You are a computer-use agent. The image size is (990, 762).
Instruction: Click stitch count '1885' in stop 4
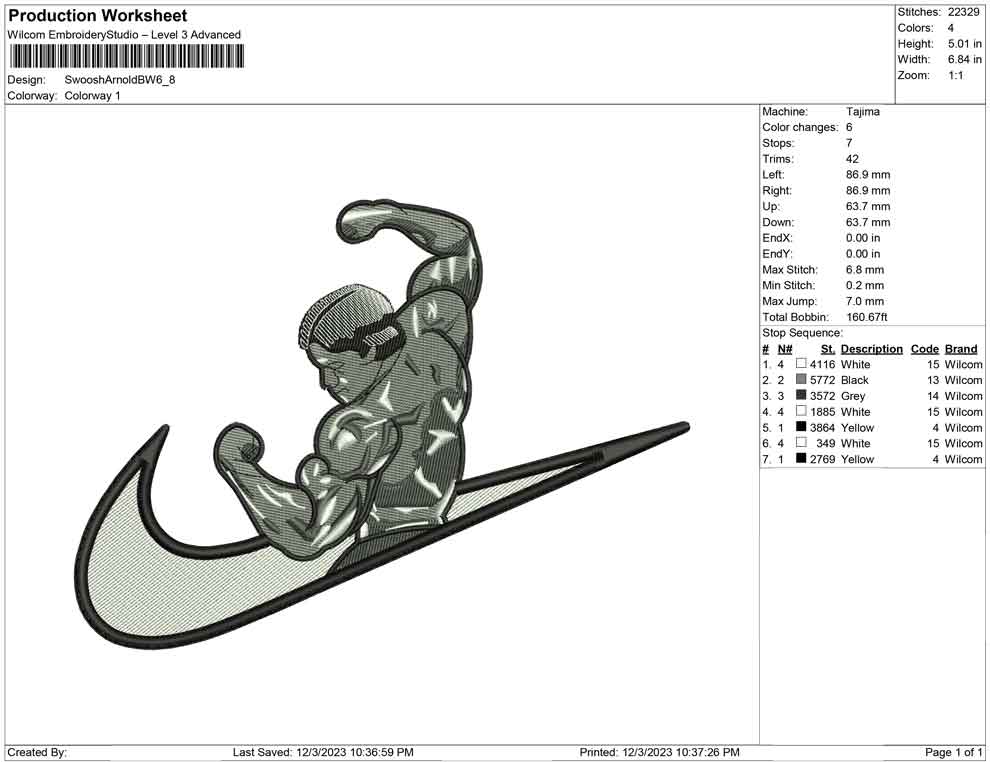tap(822, 412)
